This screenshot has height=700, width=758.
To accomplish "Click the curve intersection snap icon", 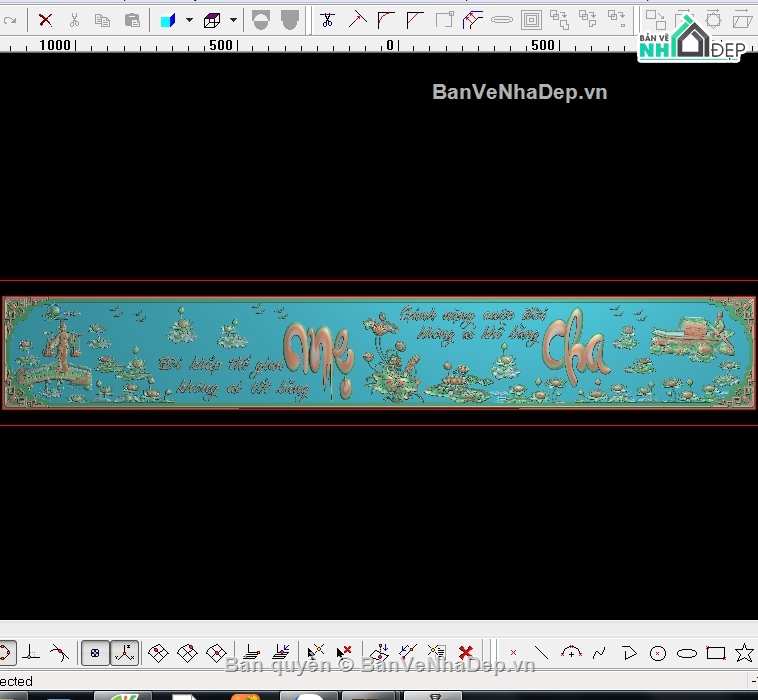I will click(x=59, y=653).
